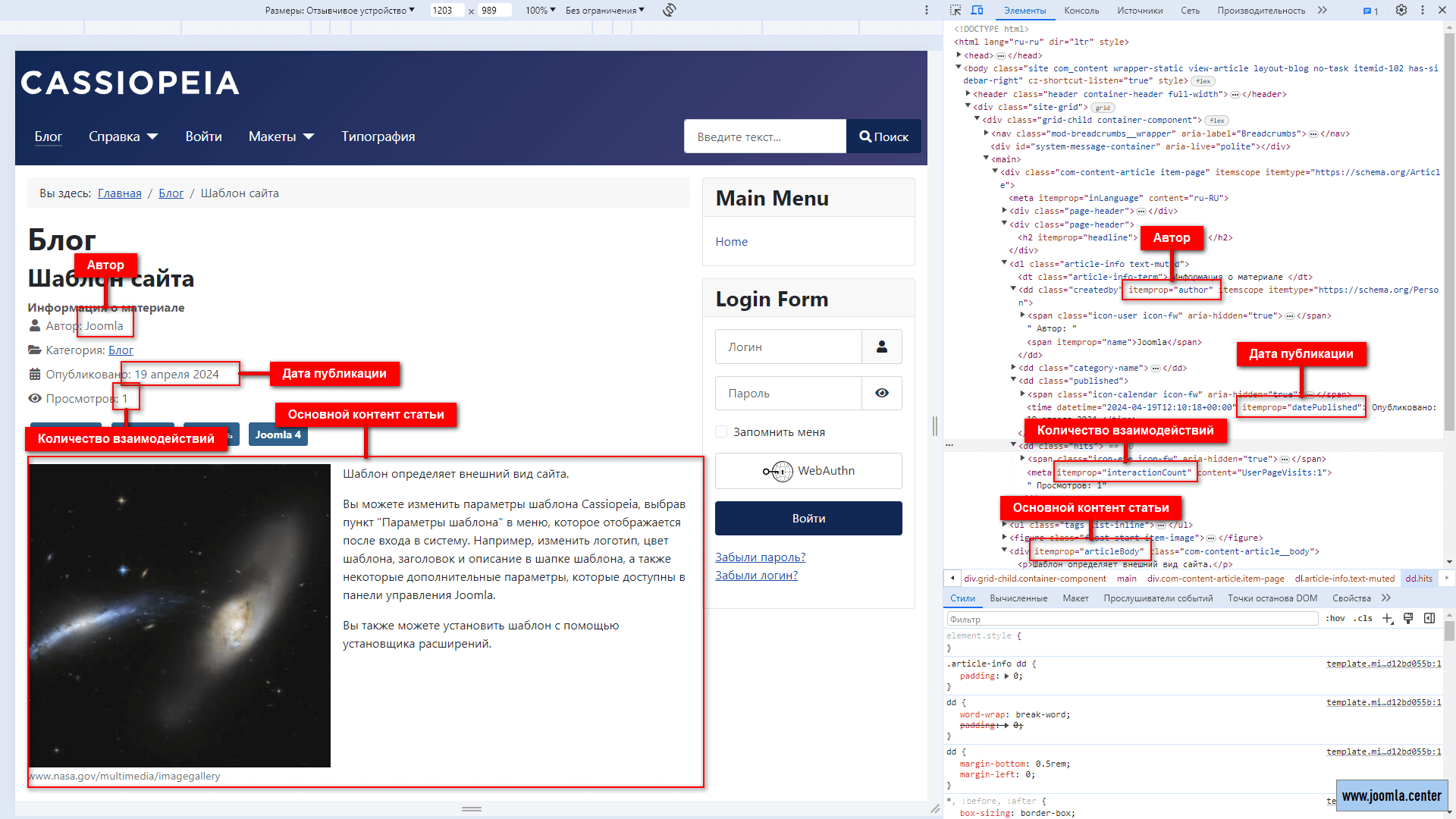Switch to the Консоль tab
Viewport: 1456px width, 819px height.
(1081, 11)
